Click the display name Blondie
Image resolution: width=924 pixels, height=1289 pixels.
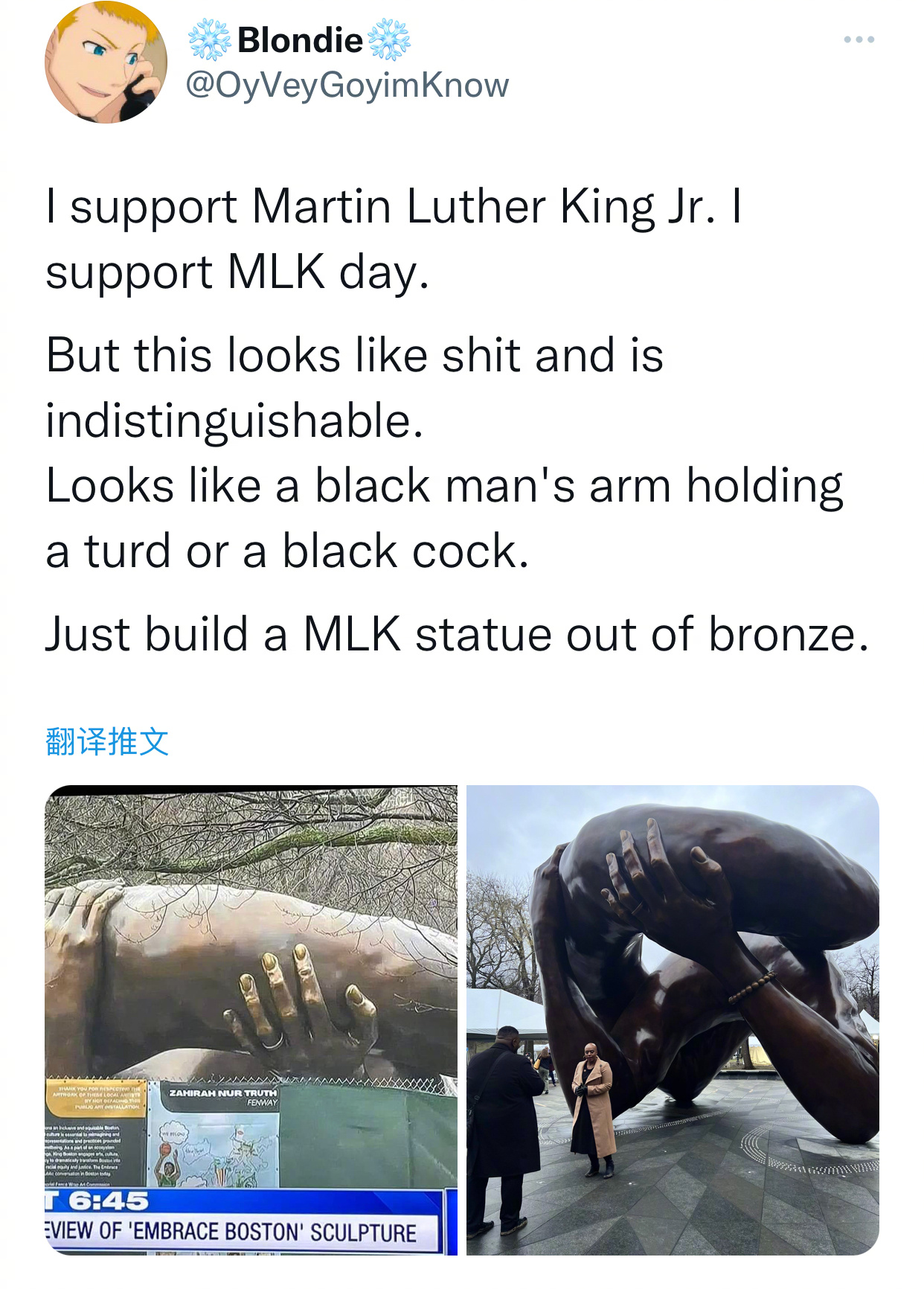[x=300, y=39]
